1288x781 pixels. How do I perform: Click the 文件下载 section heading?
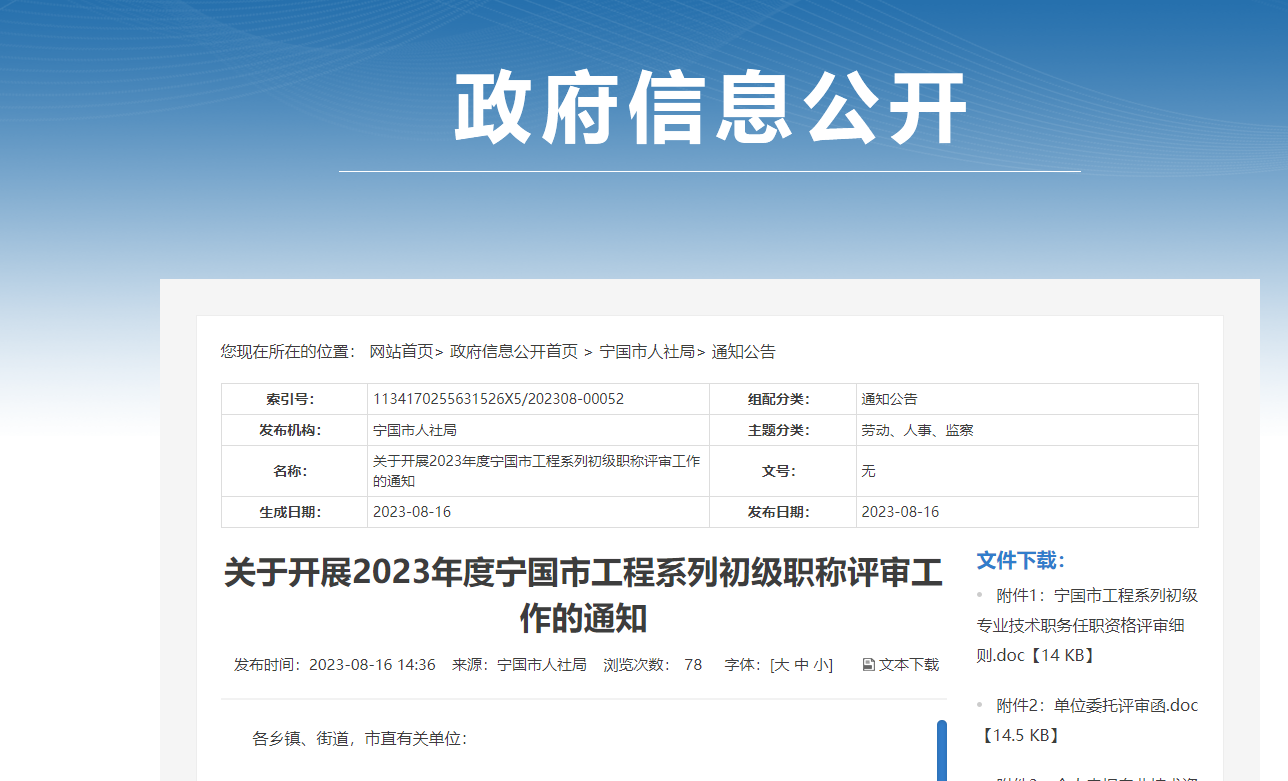(1021, 560)
